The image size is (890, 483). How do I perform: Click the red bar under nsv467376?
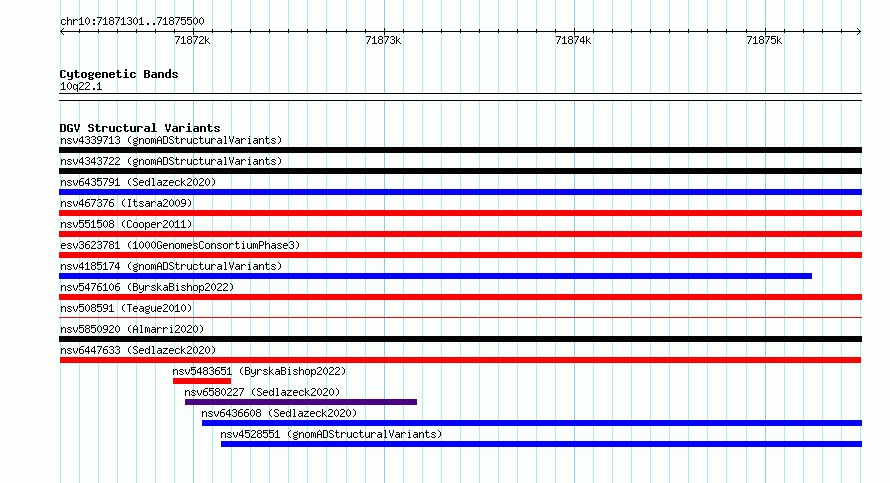pyautogui.click(x=460, y=213)
